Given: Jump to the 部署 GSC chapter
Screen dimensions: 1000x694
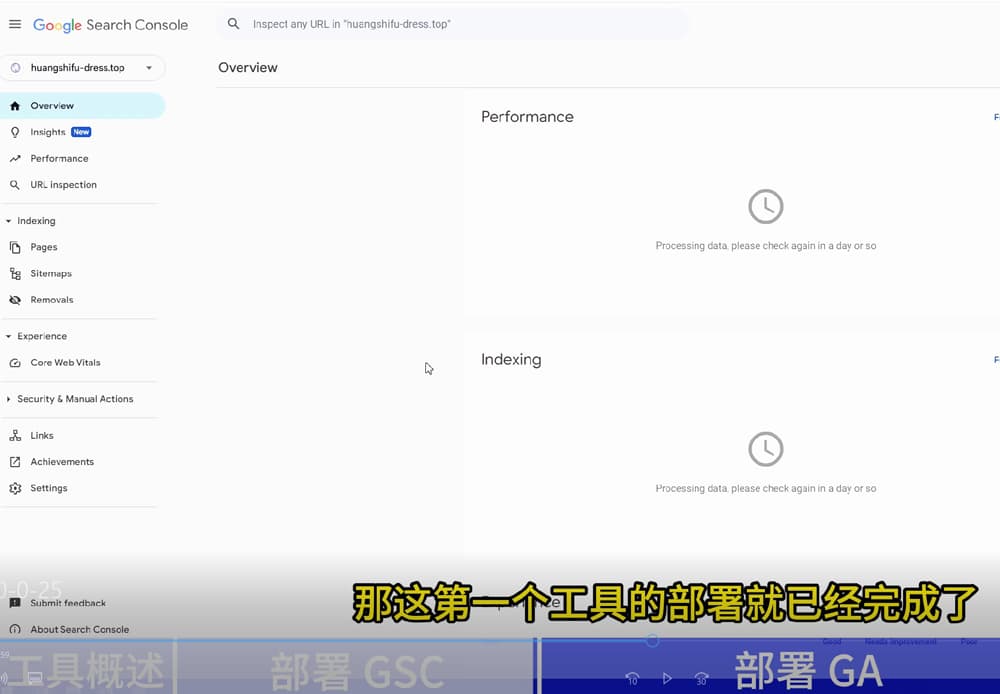Looking at the screenshot, I should click(x=356, y=670).
